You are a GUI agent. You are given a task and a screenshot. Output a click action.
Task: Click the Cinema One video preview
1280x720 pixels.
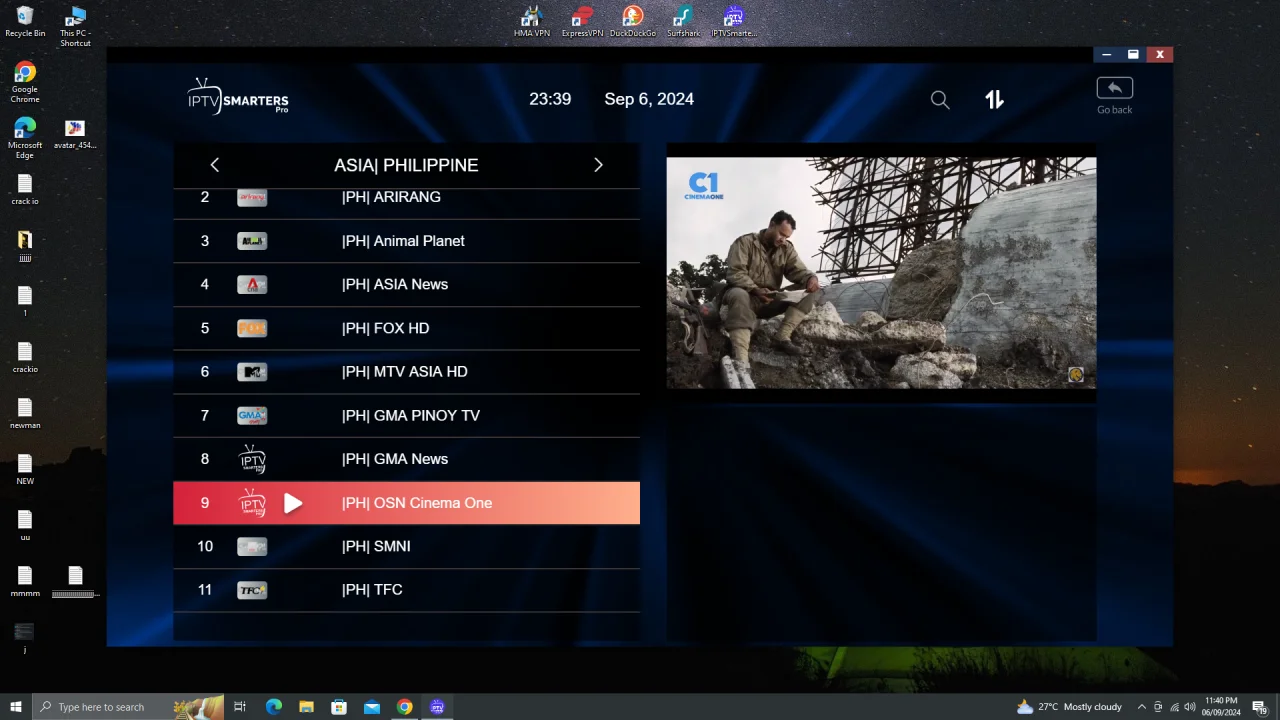pyautogui.click(x=881, y=273)
